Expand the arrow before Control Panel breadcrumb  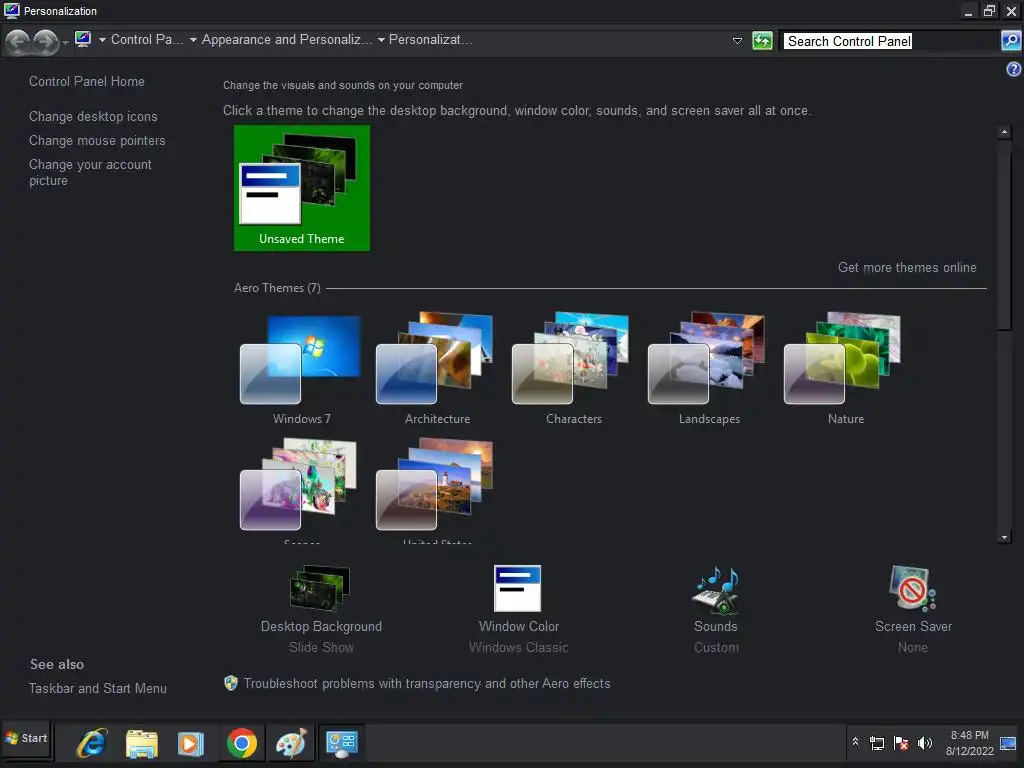[x=103, y=40]
